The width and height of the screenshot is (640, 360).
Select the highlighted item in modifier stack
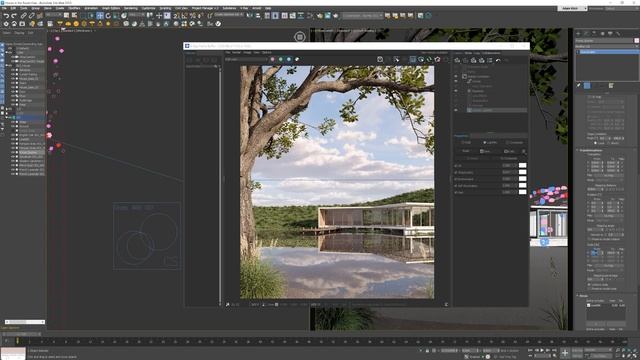pyautogui.click(x=607, y=52)
